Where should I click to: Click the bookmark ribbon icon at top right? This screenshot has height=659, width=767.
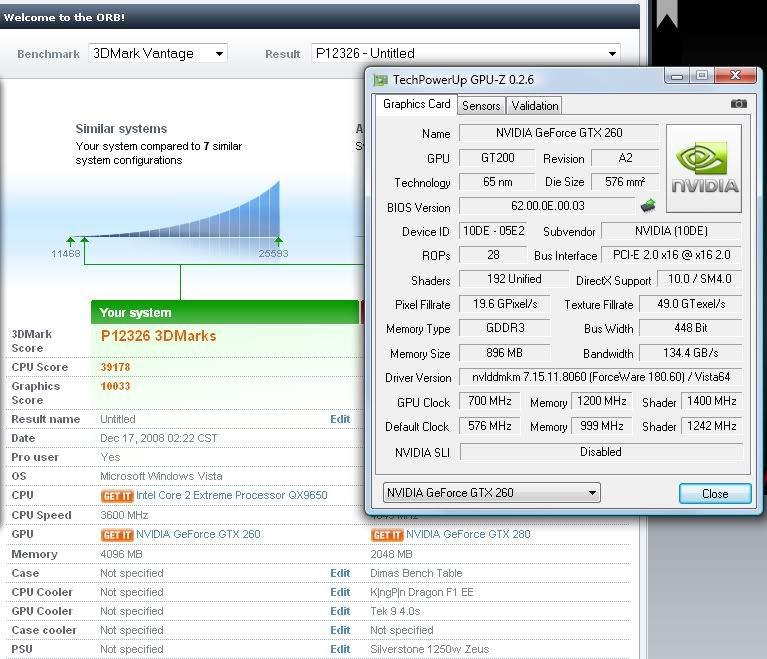[x=667, y=14]
